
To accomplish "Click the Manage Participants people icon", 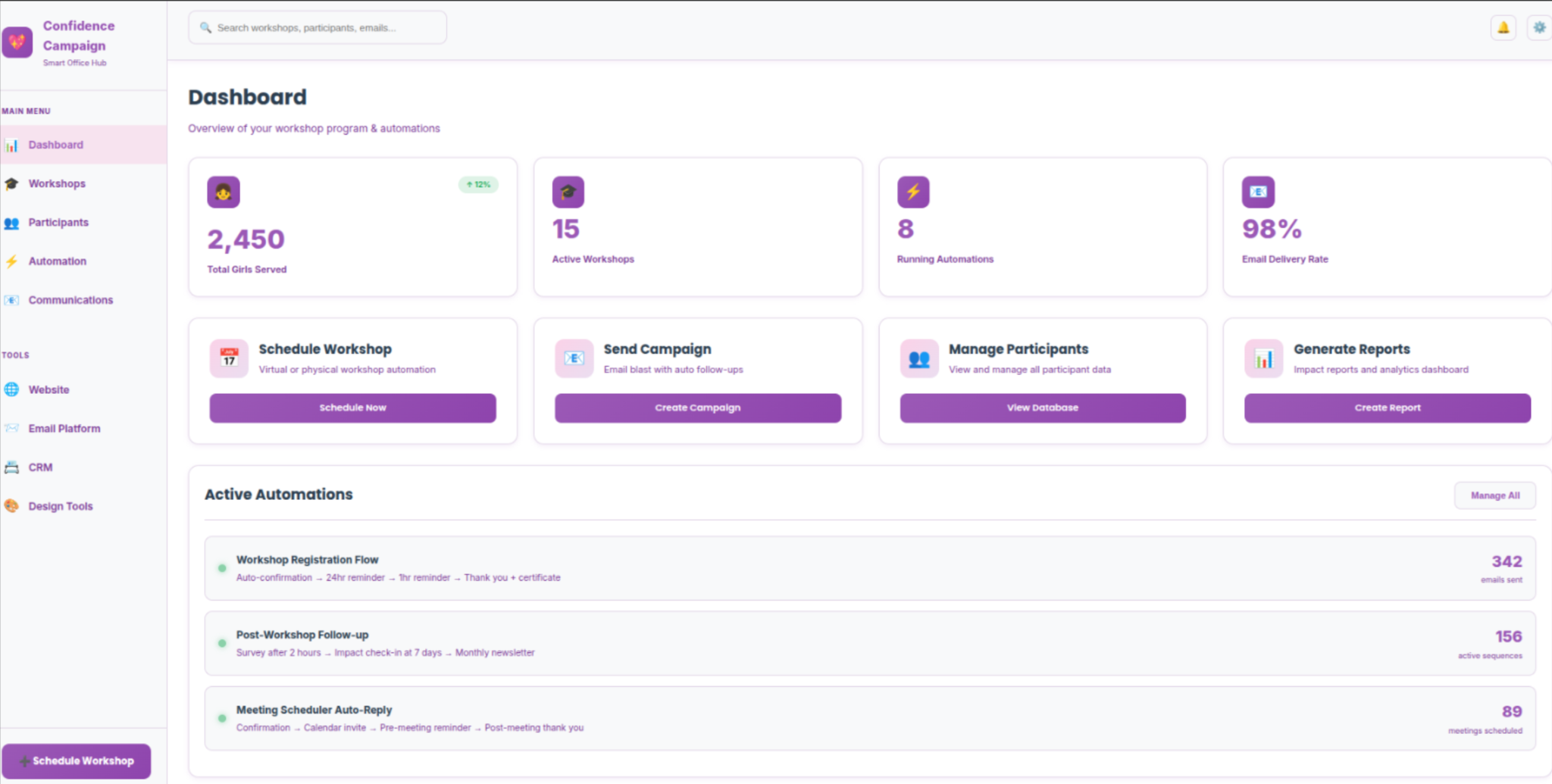I will click(x=919, y=358).
